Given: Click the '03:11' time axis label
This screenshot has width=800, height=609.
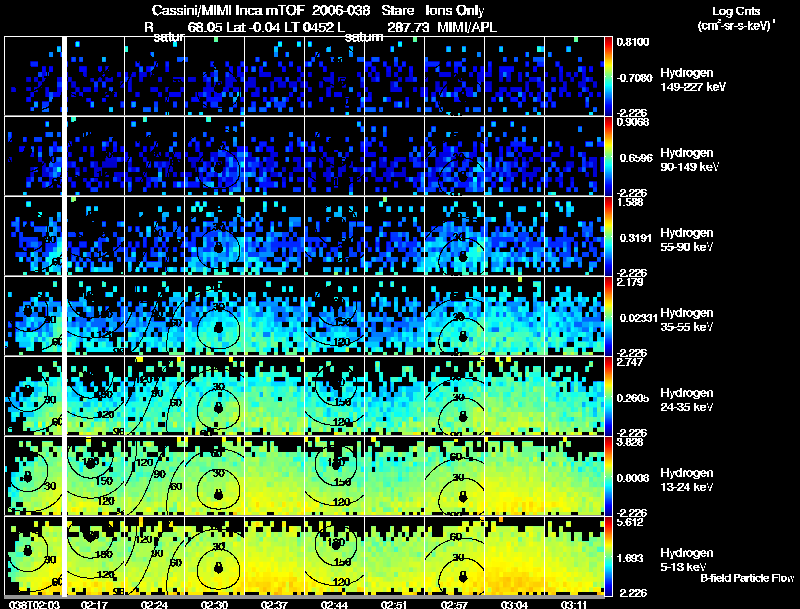Looking at the screenshot, I should pos(574,604).
